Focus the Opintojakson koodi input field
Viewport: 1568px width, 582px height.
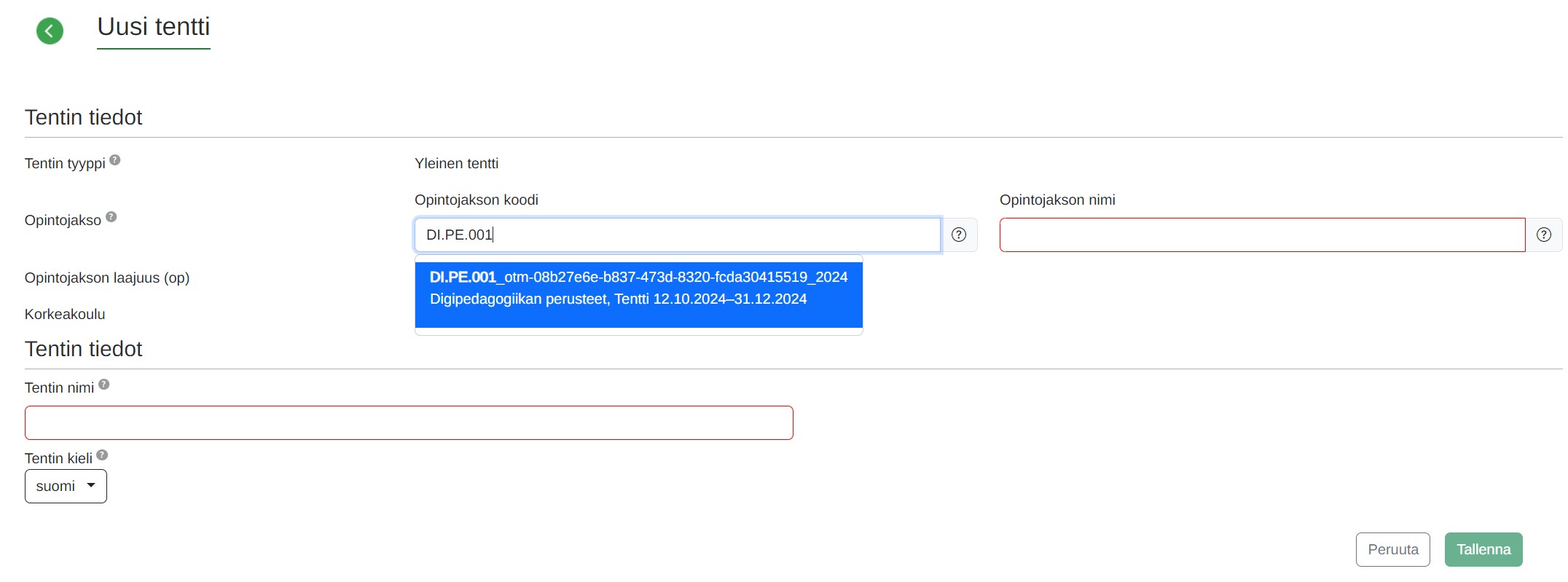click(676, 235)
